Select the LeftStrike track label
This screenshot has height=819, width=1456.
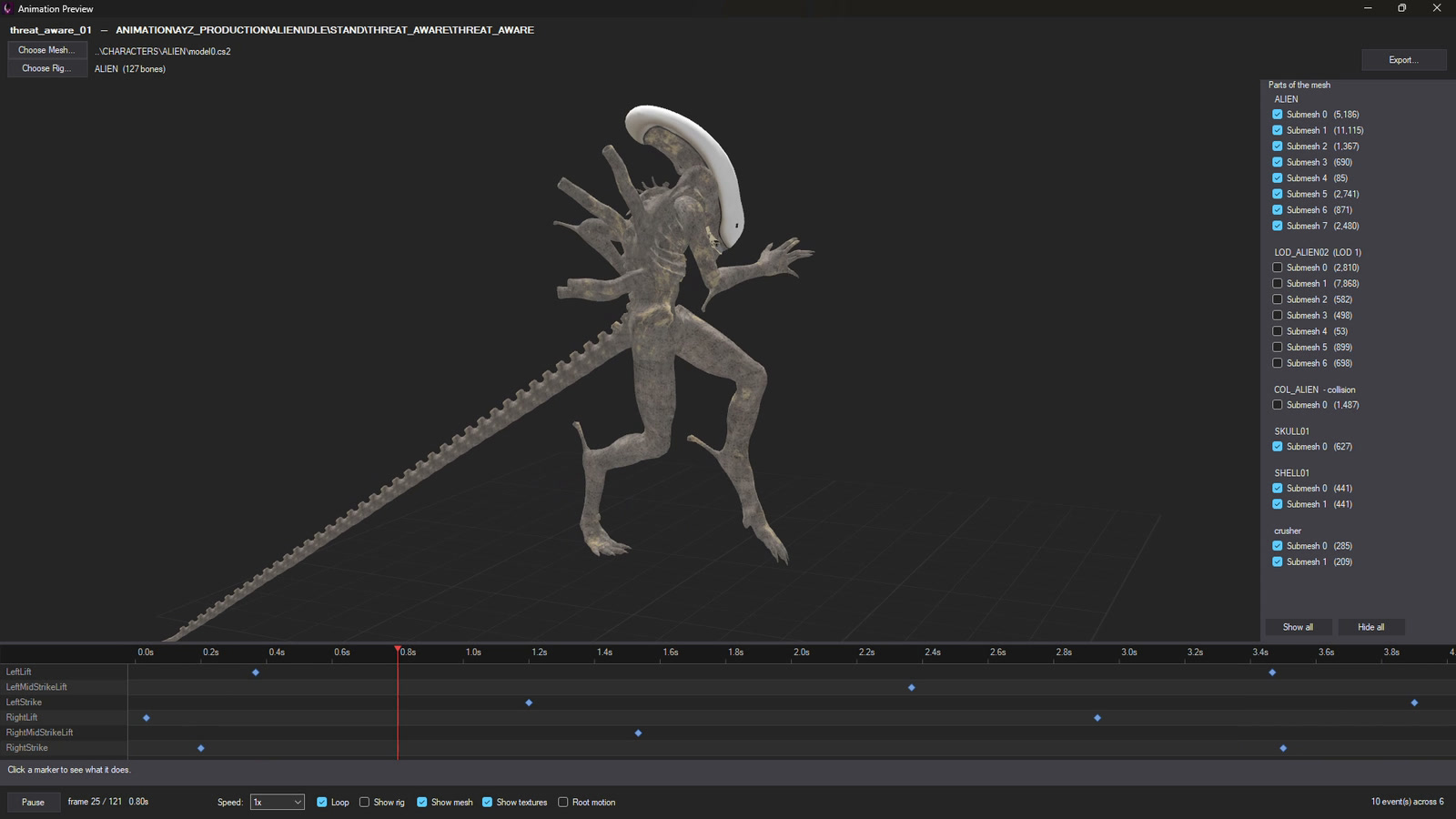pos(24,703)
